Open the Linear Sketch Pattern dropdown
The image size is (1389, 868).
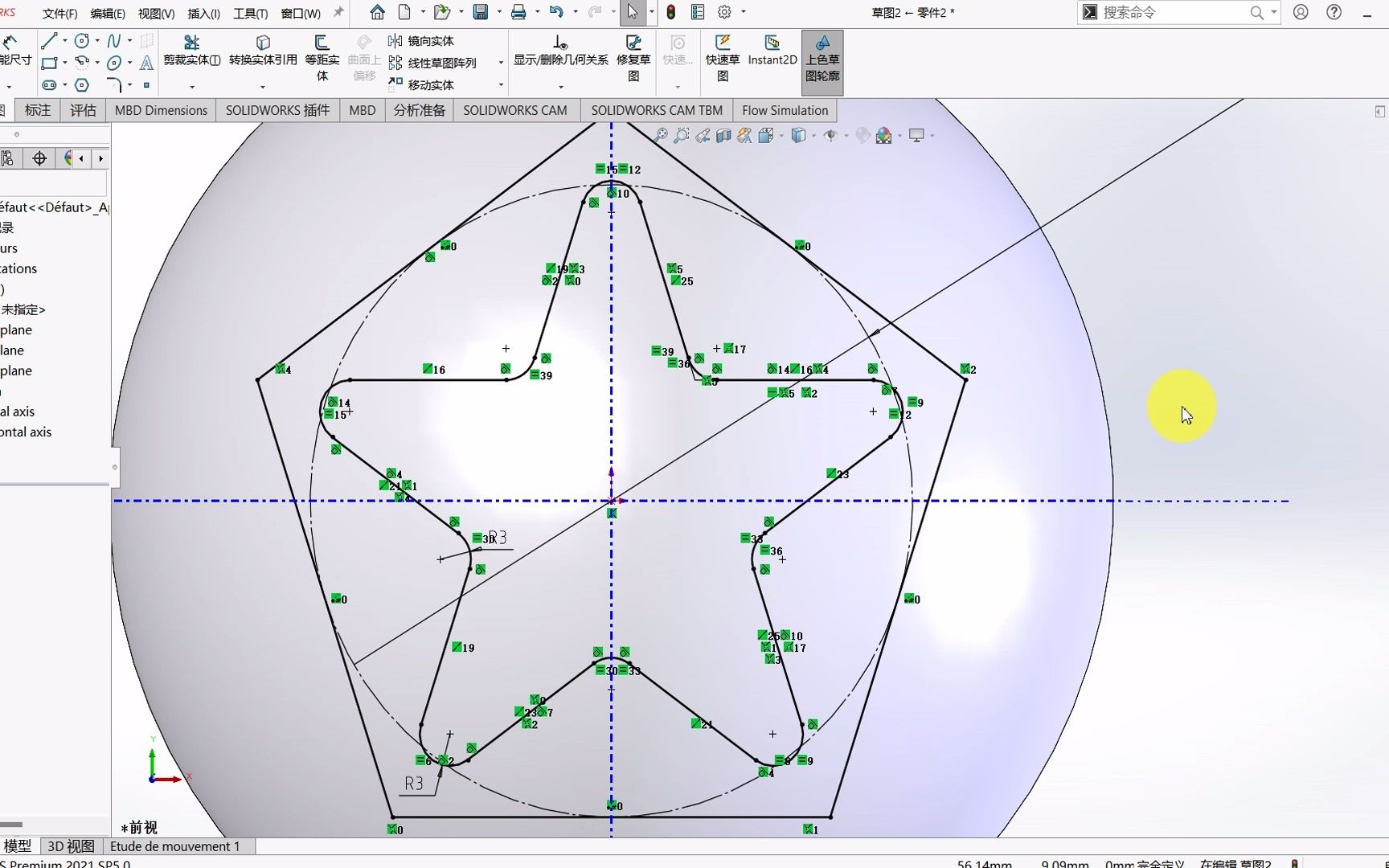pos(500,64)
